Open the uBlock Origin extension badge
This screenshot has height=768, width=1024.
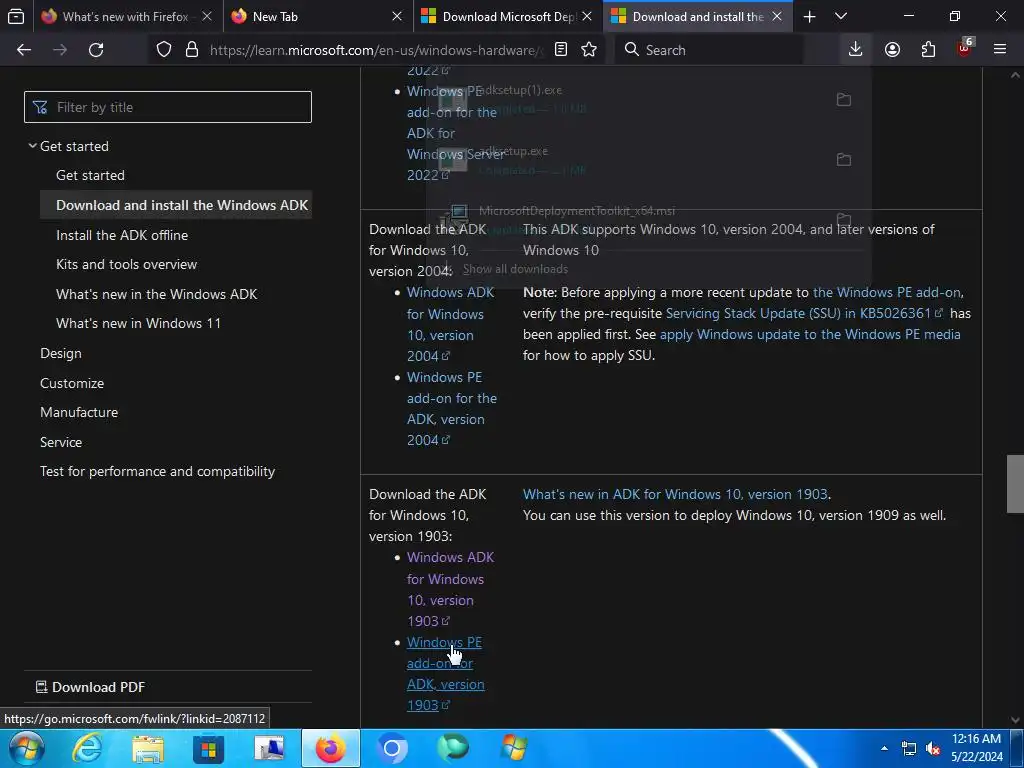pos(965,48)
